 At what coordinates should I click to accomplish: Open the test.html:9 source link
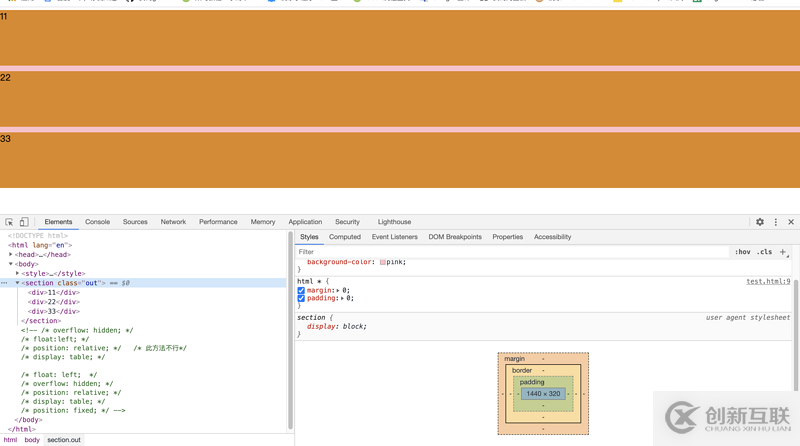point(768,281)
